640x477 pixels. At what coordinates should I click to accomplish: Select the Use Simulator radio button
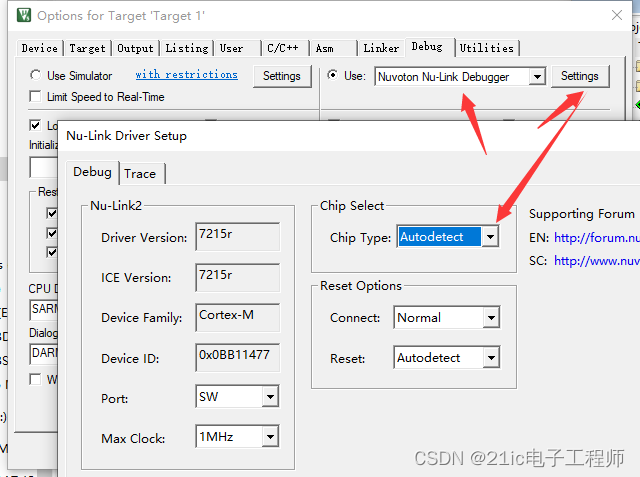[36, 75]
